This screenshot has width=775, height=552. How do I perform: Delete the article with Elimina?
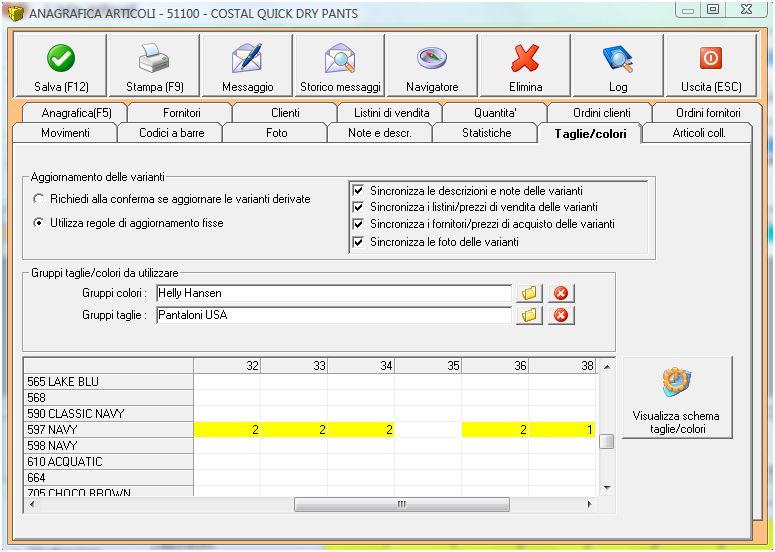tap(525, 65)
